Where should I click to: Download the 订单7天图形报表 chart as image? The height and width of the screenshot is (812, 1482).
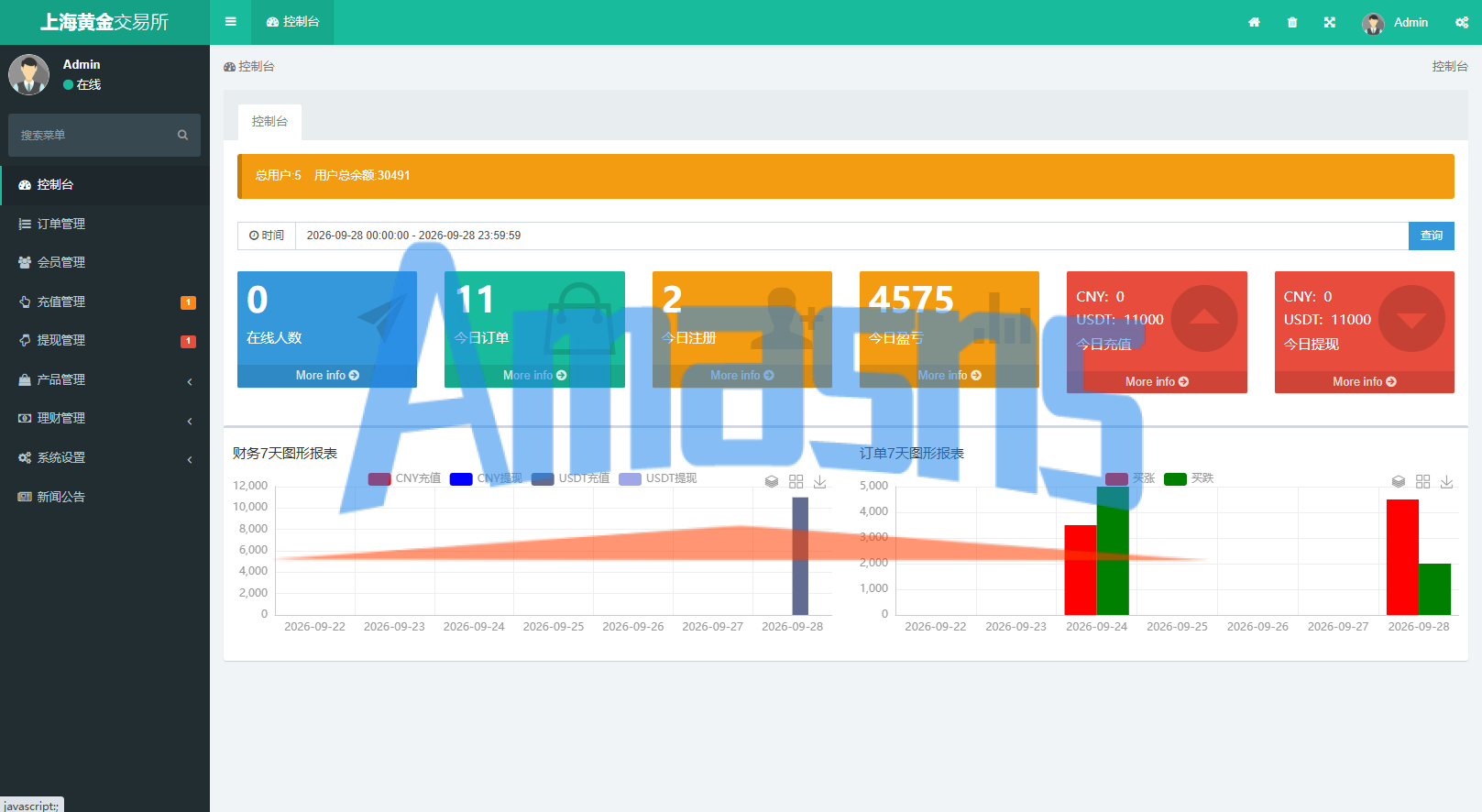tap(1447, 482)
